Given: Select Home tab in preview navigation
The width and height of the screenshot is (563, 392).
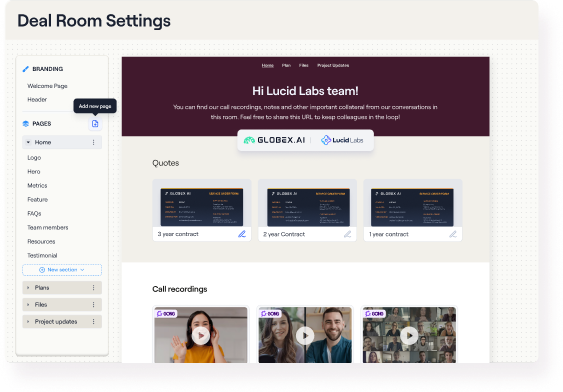Looking at the screenshot, I should pyautogui.click(x=267, y=65).
